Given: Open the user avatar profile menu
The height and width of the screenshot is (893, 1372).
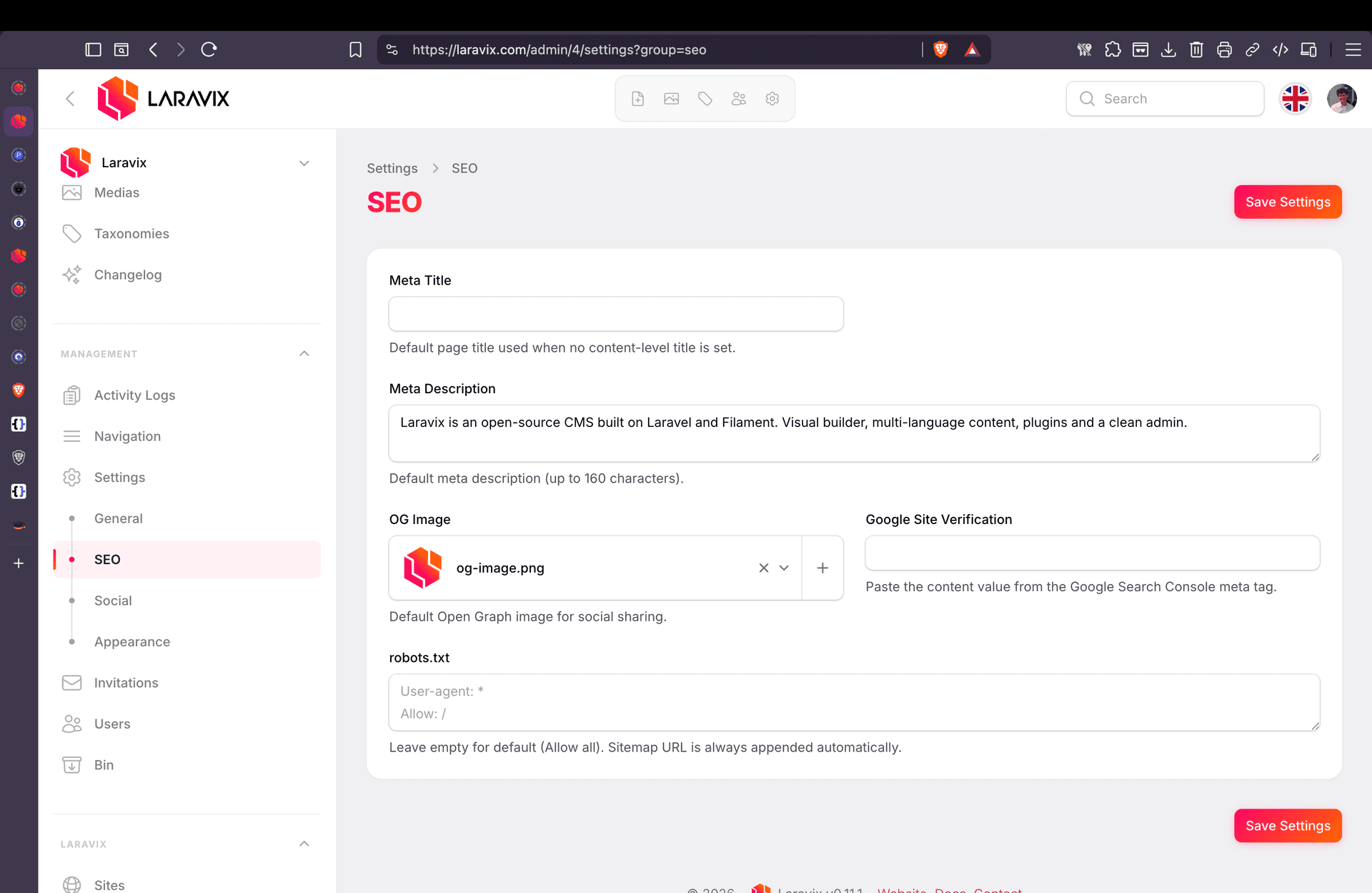Looking at the screenshot, I should [x=1341, y=99].
